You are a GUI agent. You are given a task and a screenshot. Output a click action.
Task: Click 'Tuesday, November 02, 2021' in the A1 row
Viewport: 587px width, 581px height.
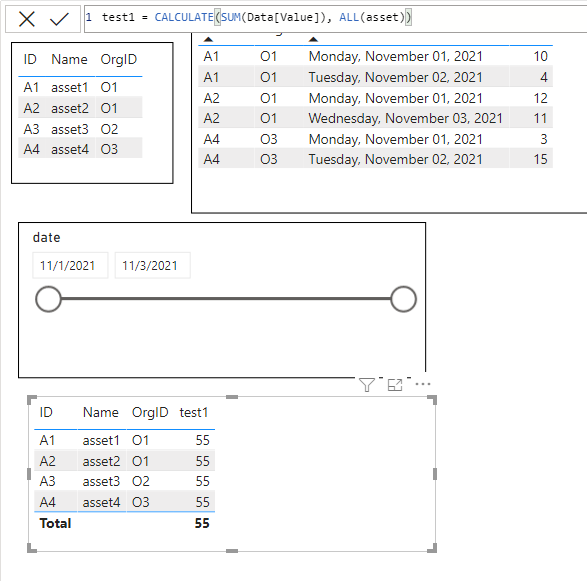pos(396,77)
